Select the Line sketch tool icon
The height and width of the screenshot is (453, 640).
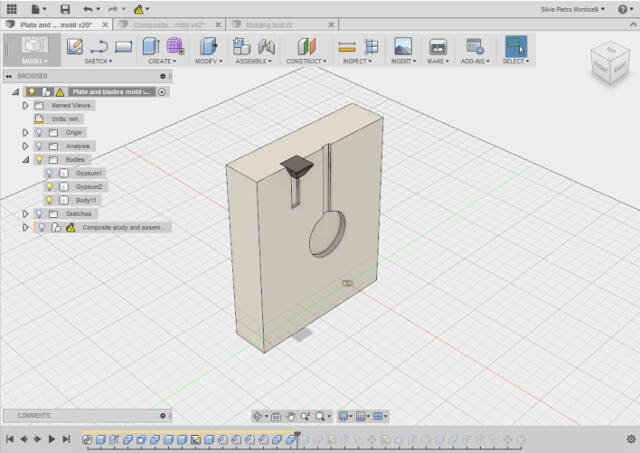coord(99,47)
